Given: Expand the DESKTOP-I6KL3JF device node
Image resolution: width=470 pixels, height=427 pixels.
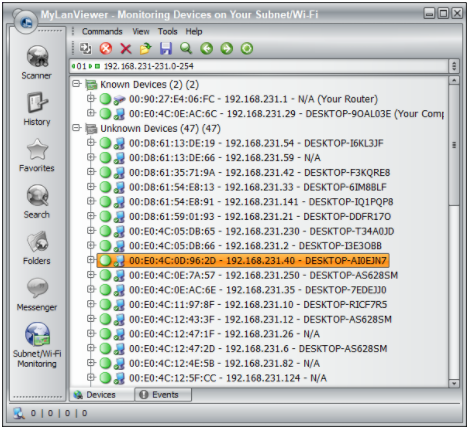Looking at the screenshot, I should pyautogui.click(x=91, y=142).
